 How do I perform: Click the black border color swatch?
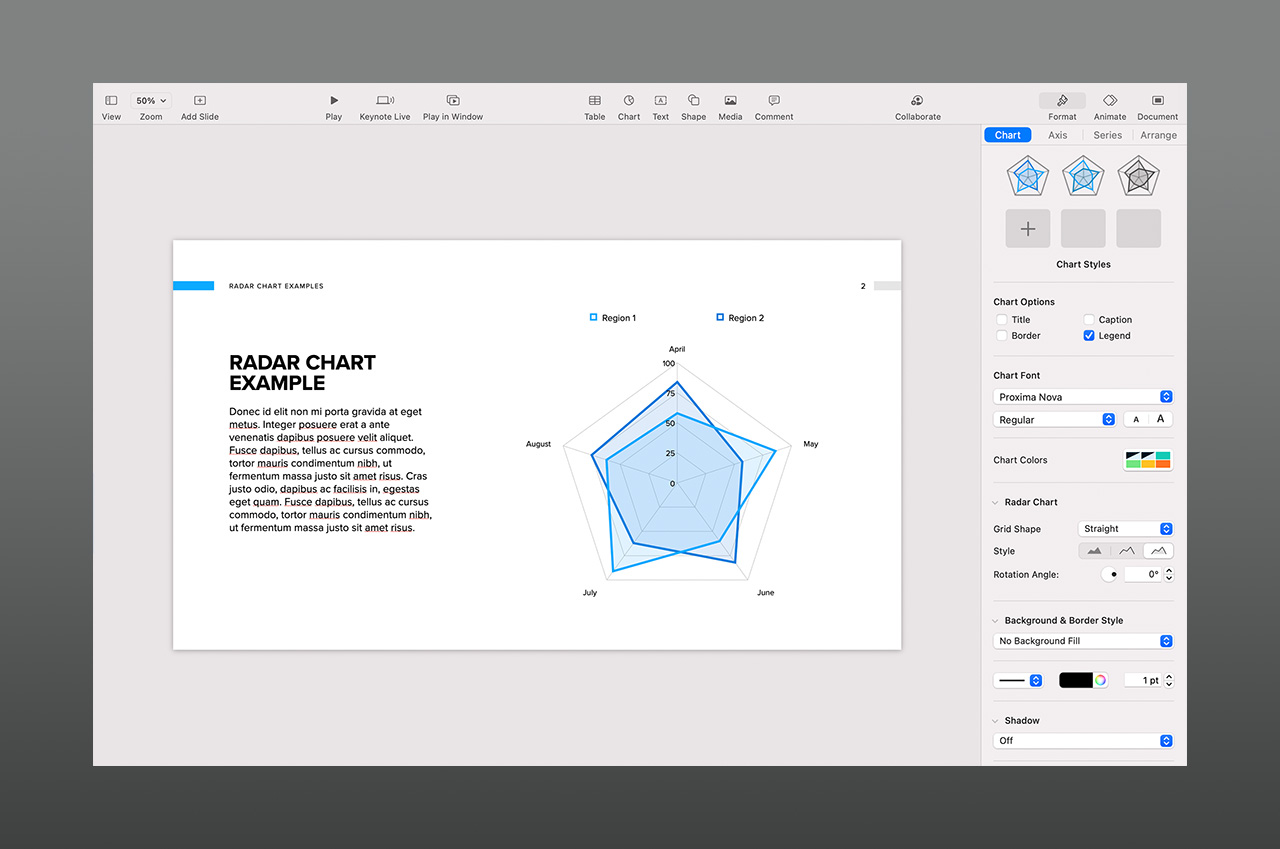(1076, 680)
